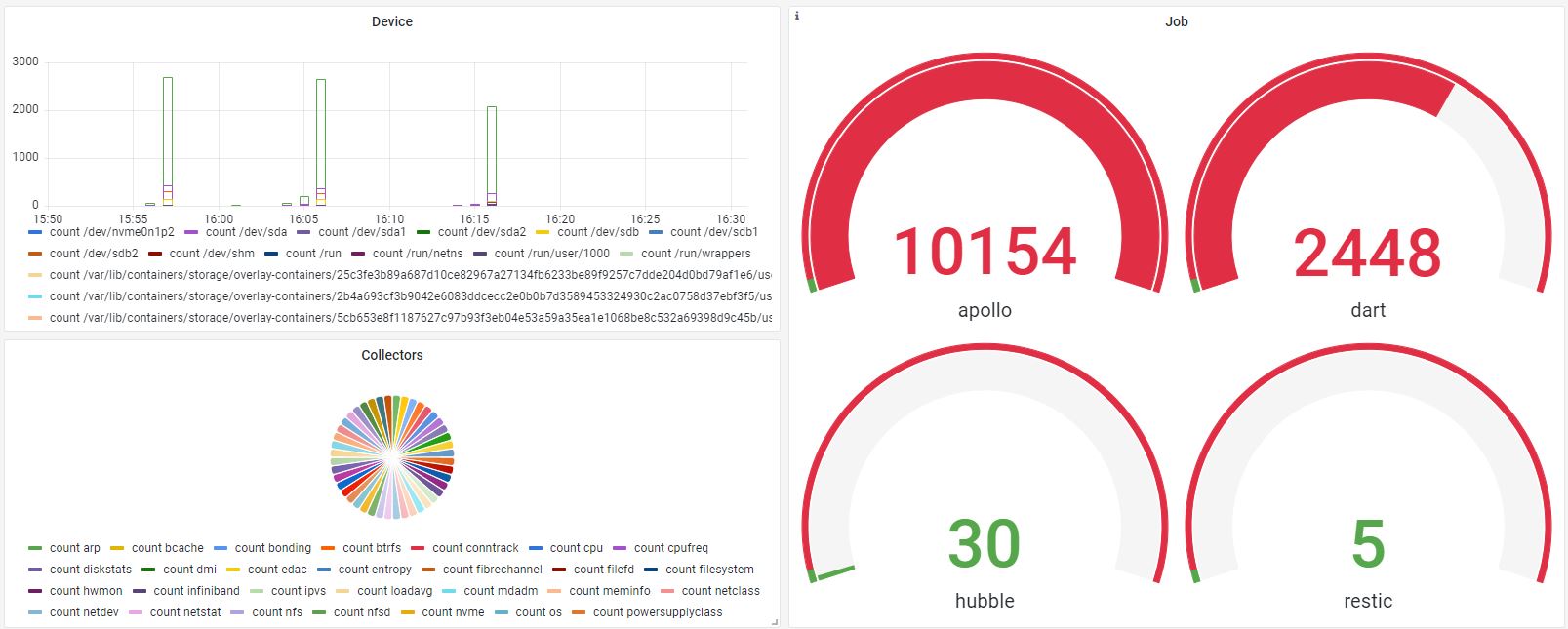
Task: Select the apollo gauge label
Action: pos(985,310)
